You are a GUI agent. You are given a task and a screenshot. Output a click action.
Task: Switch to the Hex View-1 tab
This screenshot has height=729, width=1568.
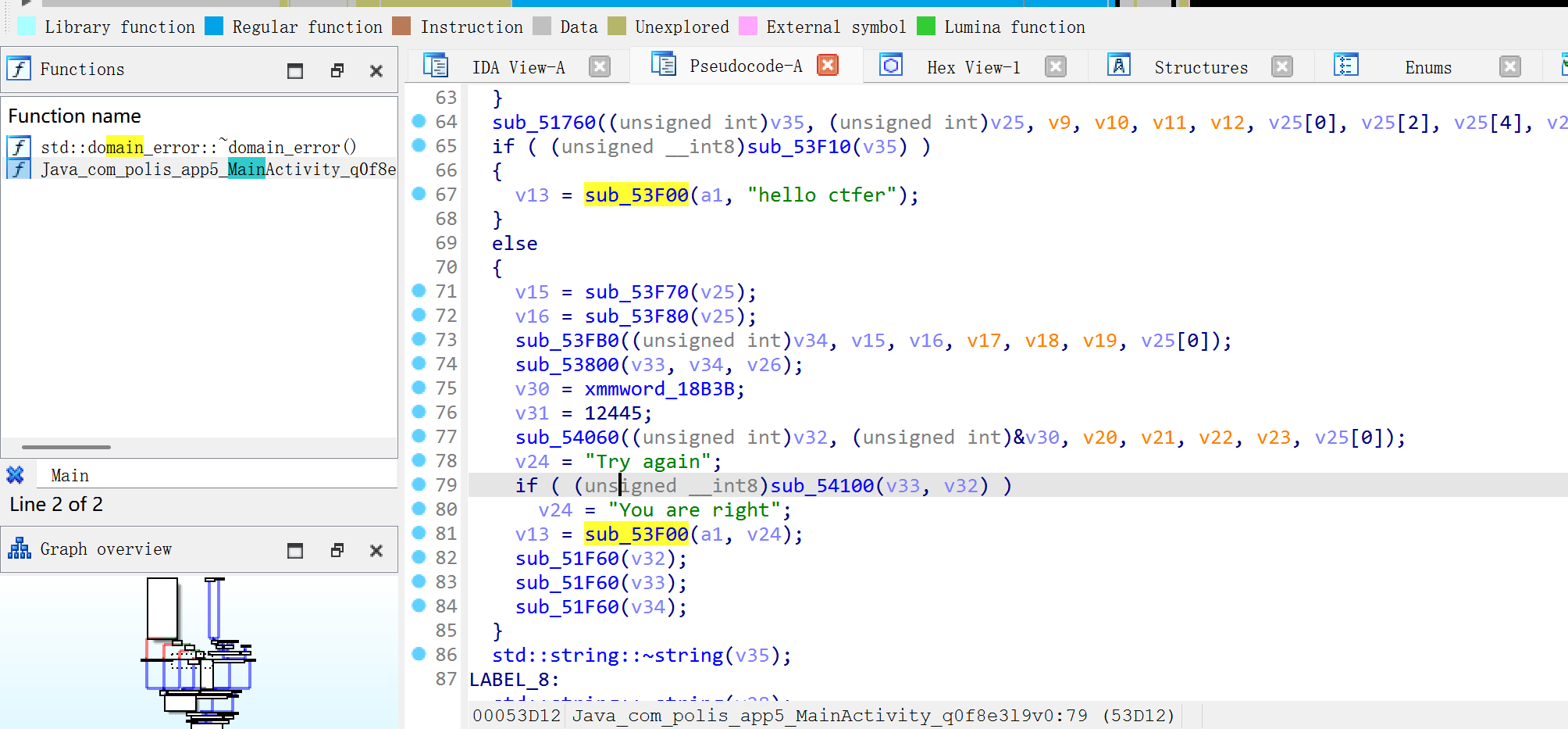pos(973,67)
